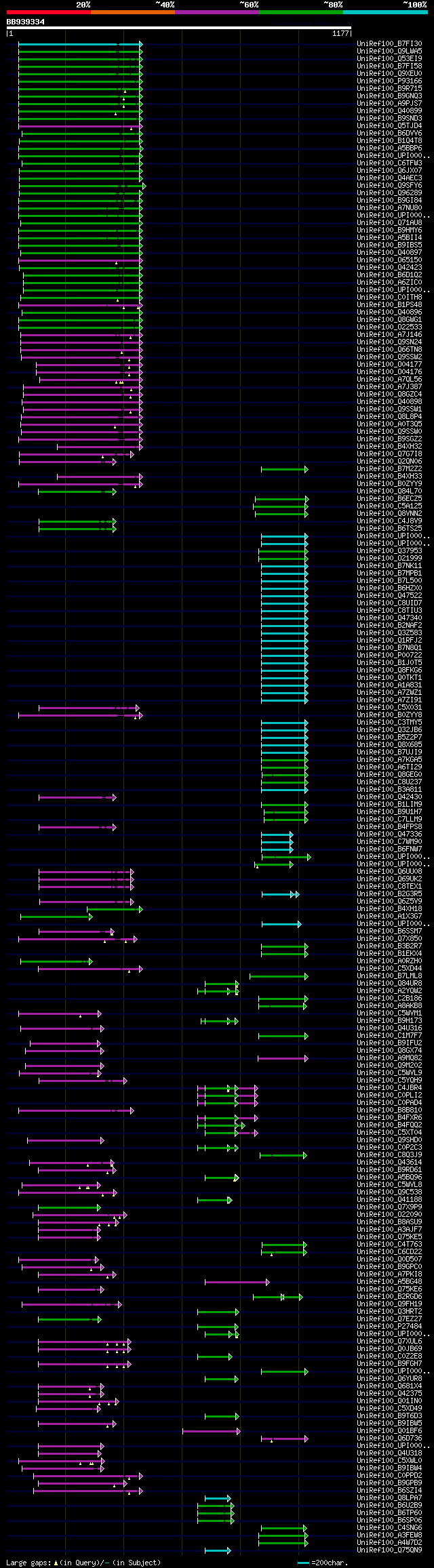Click hit label UniRef100_Q6D736
Image resolution: width=434 pixels, height=1568 pixels.
[389, 1439]
